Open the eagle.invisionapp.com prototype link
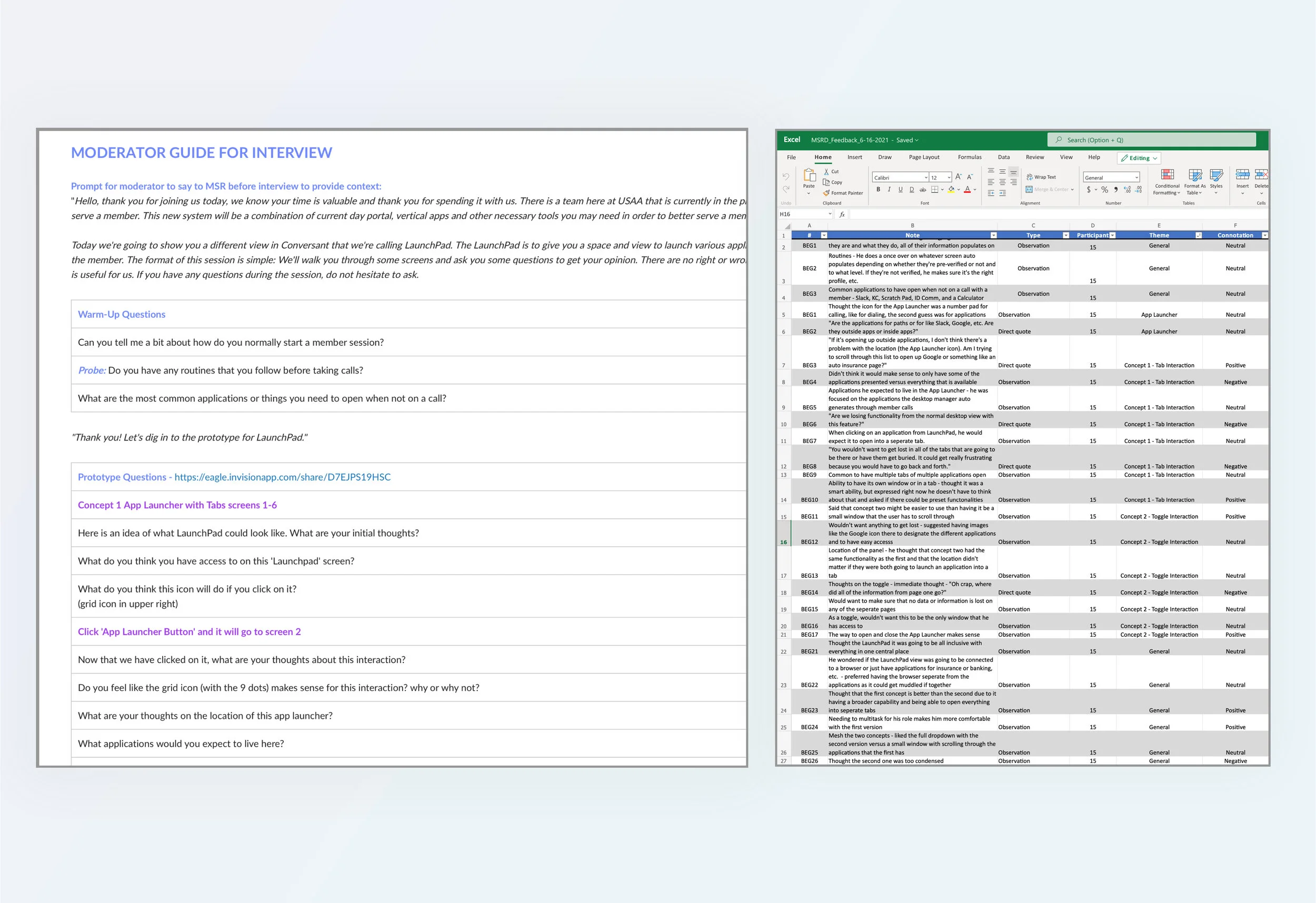This screenshot has height=903, width=1316. (282, 477)
